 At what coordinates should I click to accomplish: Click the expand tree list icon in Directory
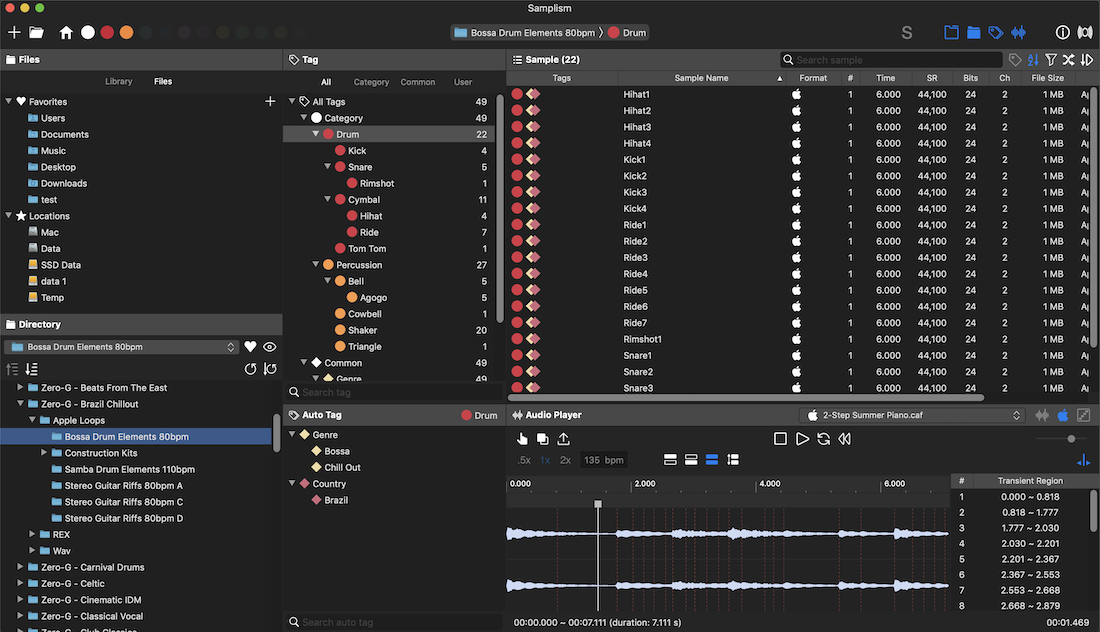point(32,368)
